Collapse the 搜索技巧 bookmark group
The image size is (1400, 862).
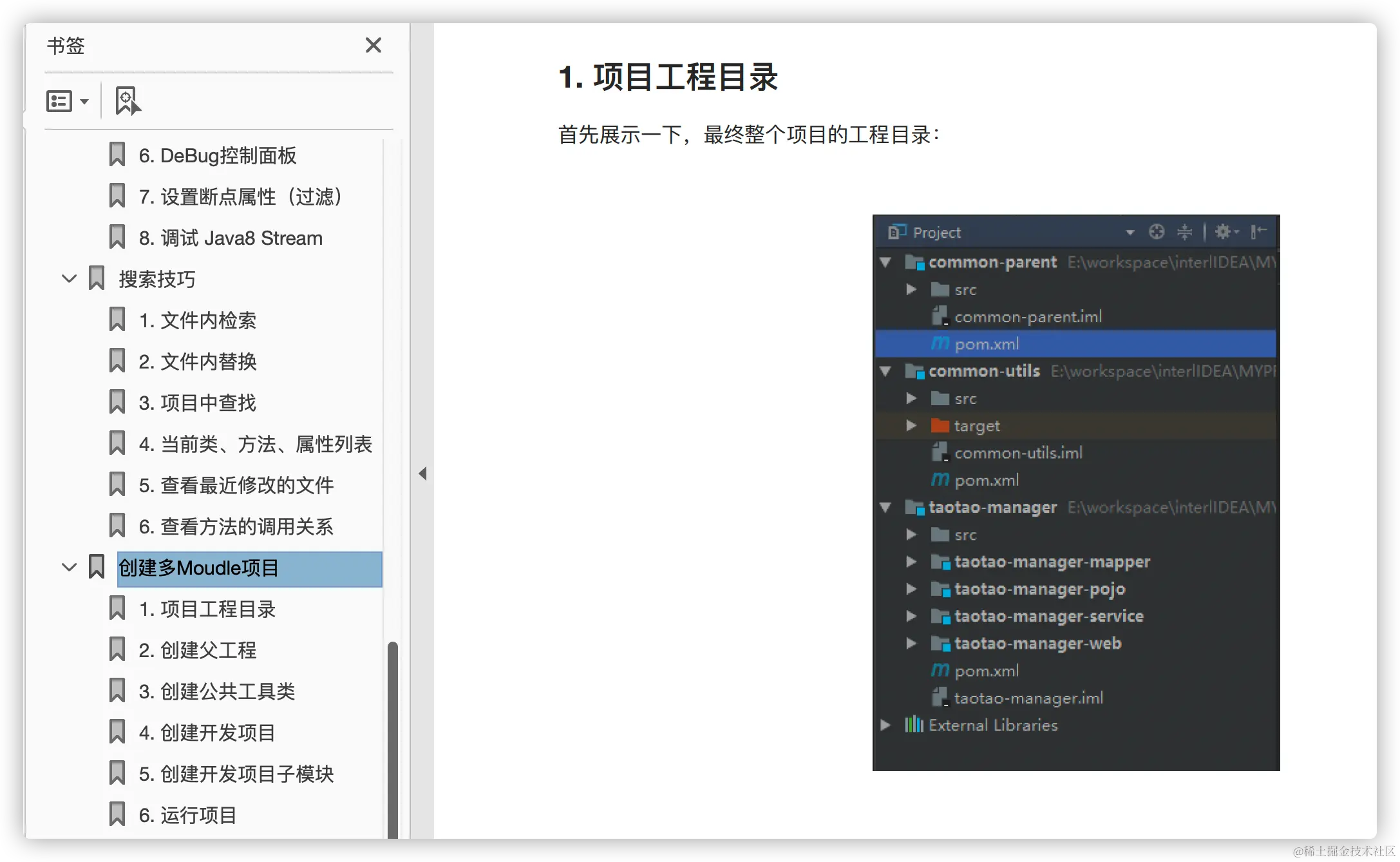(69, 279)
